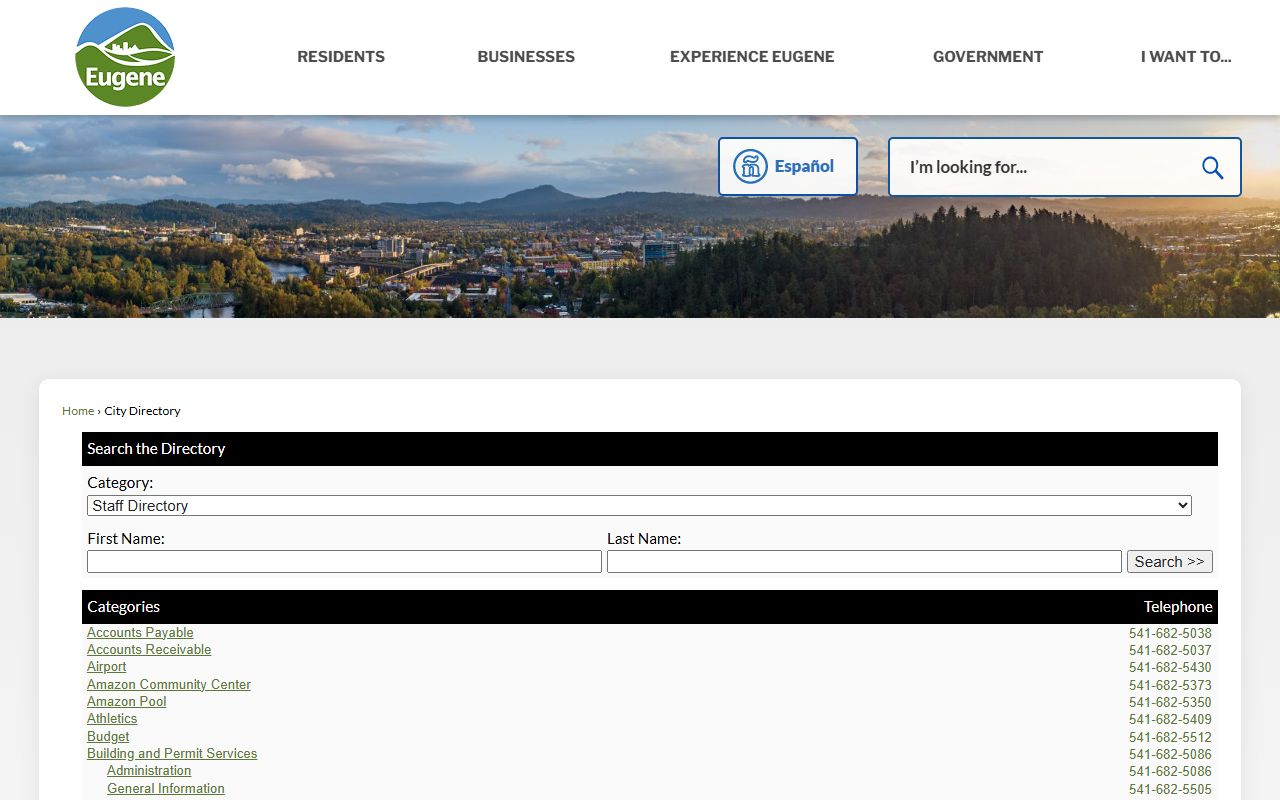
Task: Click the Categories column header
Action: click(123, 607)
